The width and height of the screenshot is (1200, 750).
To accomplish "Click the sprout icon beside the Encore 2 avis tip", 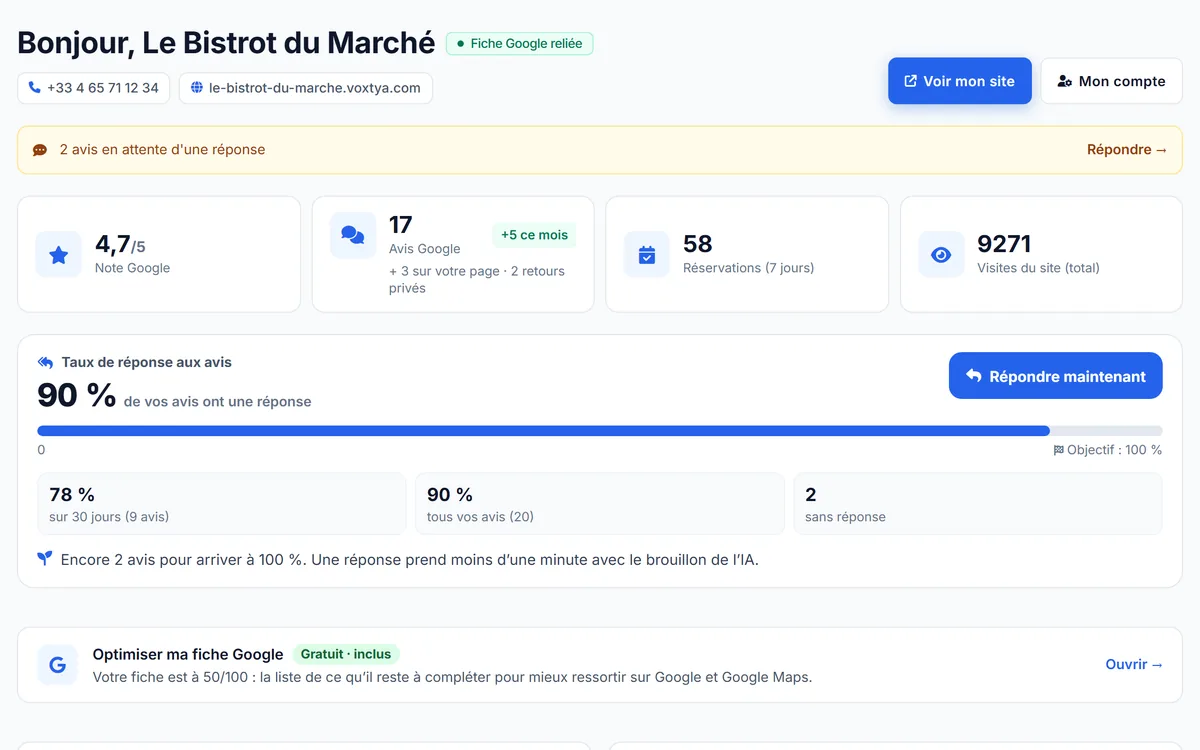I will point(45,559).
